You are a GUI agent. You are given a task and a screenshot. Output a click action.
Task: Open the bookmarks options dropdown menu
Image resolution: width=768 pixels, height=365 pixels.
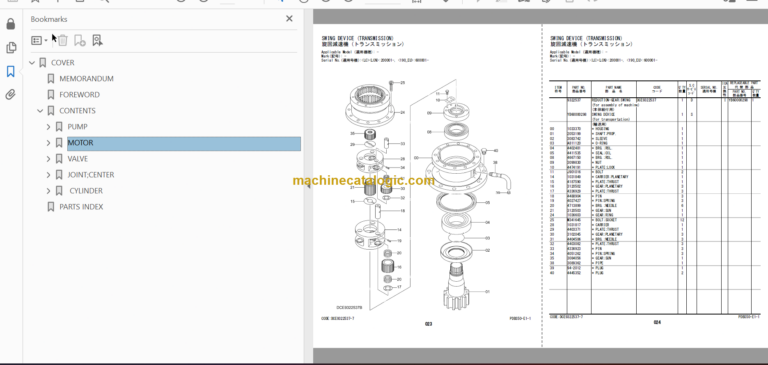(39, 40)
